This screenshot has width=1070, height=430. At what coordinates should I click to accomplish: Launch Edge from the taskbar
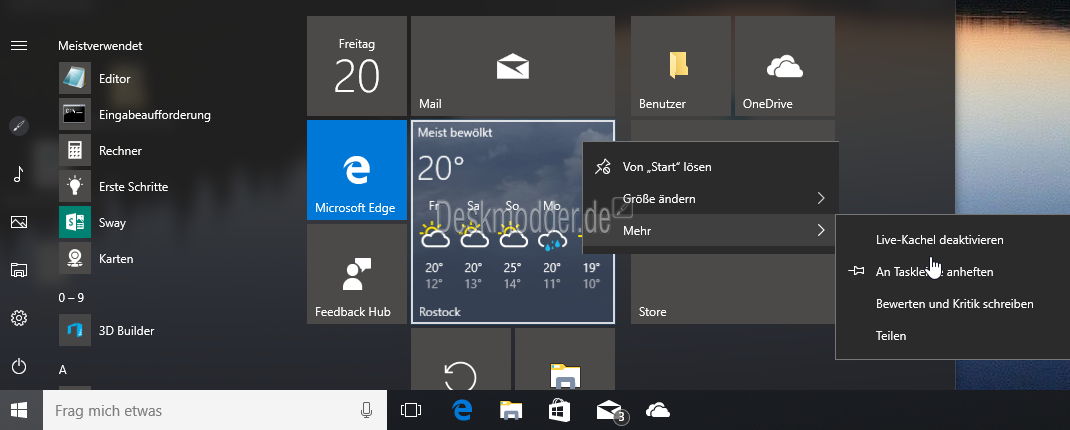[x=463, y=410]
